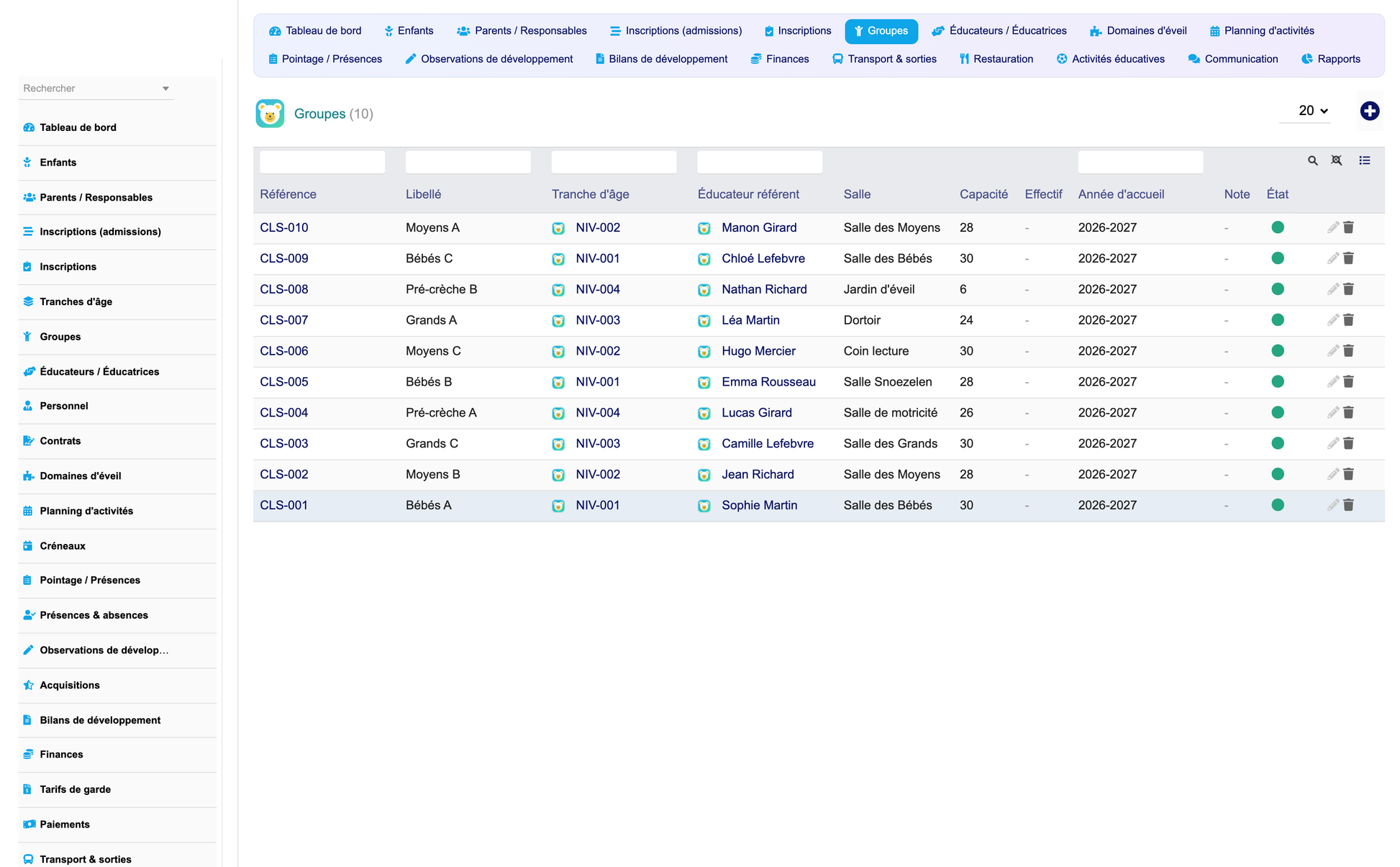Delete CLS-001 using the trash icon
1400x867 pixels.
click(x=1348, y=506)
